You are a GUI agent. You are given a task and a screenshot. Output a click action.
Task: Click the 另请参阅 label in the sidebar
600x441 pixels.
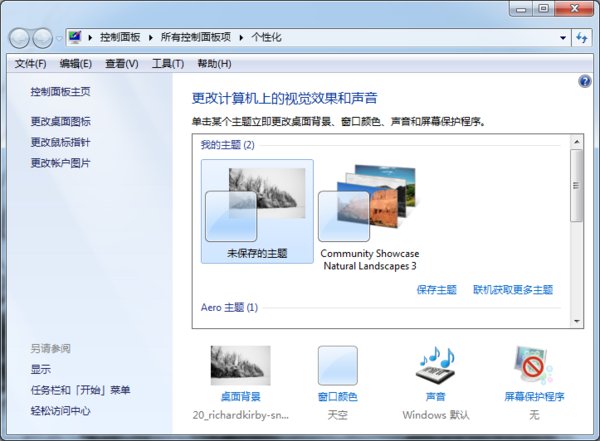click(51, 349)
